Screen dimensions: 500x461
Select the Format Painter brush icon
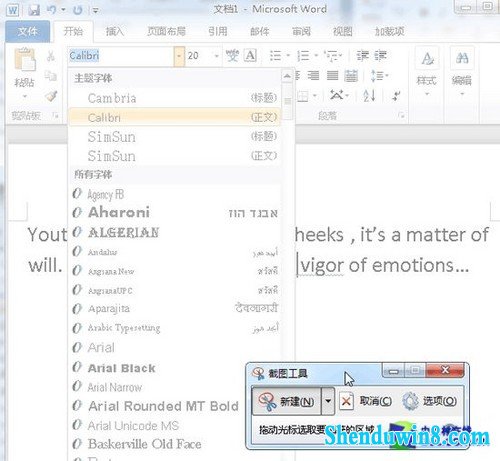tap(51, 96)
